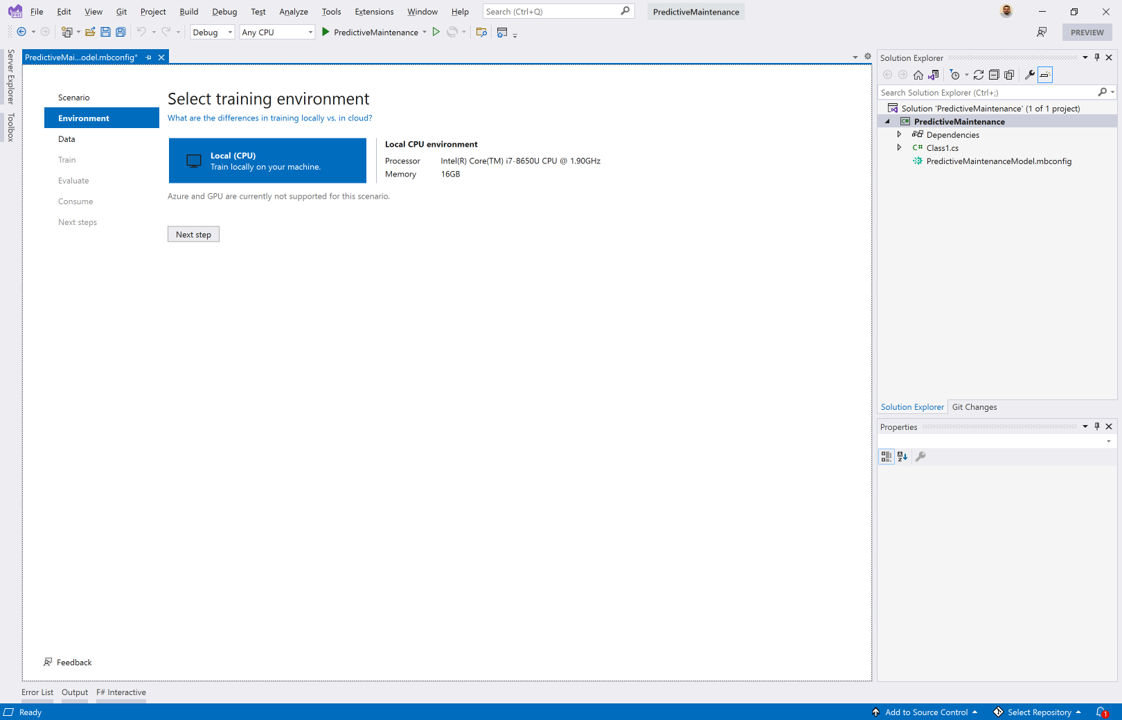Open the Analyze menu

[293, 11]
